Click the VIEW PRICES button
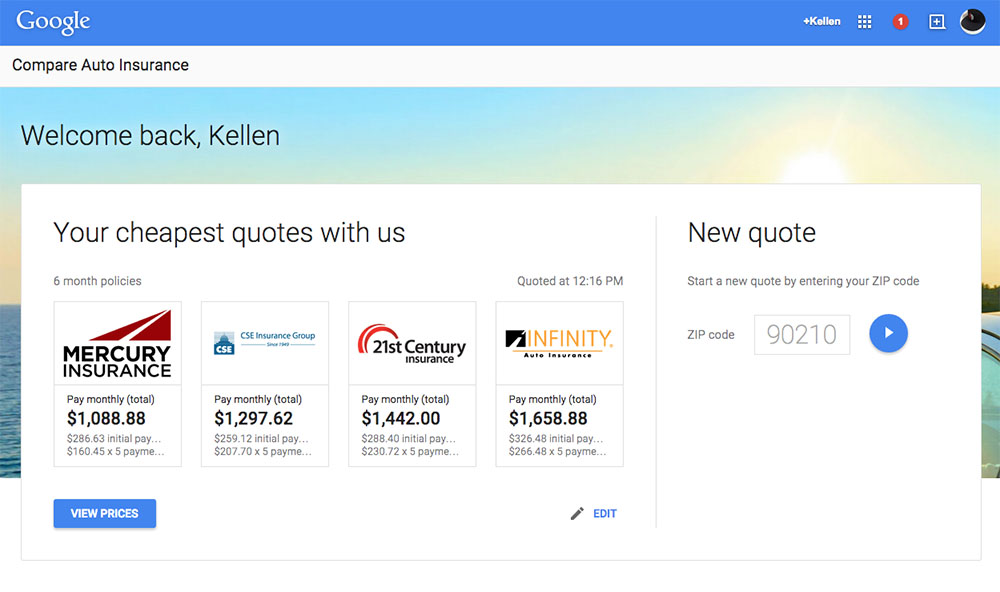Screen dimensions: 1000x592 click(105, 514)
